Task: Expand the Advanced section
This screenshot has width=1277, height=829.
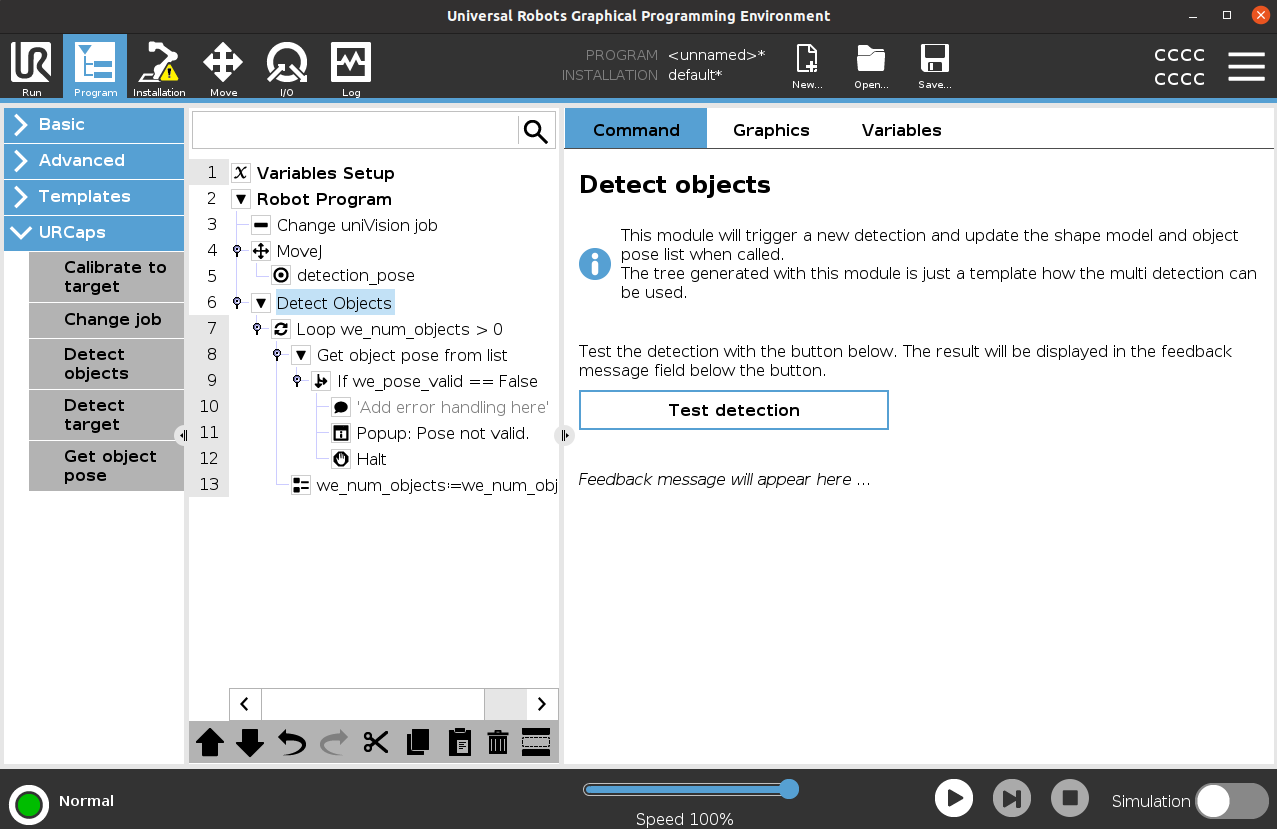Action: point(94,161)
